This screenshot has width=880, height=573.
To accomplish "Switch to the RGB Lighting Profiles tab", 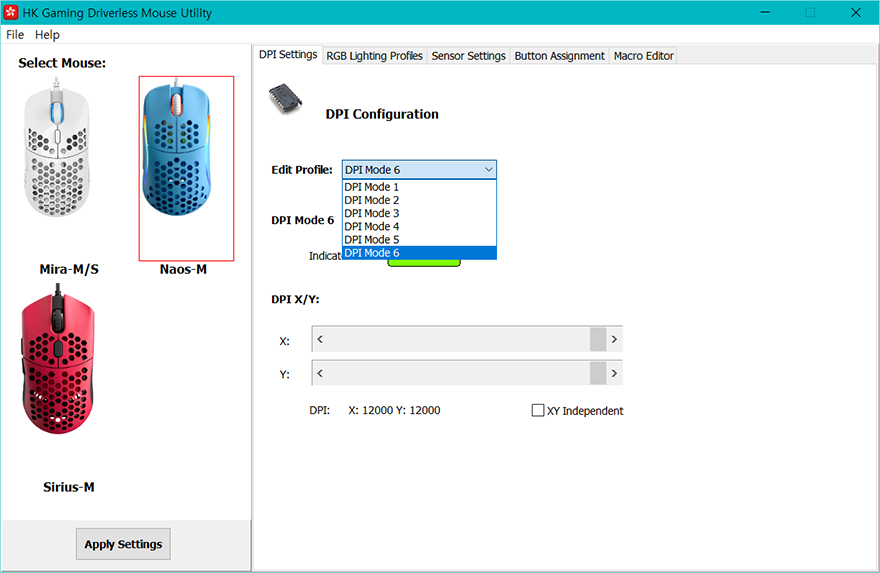I will click(374, 56).
